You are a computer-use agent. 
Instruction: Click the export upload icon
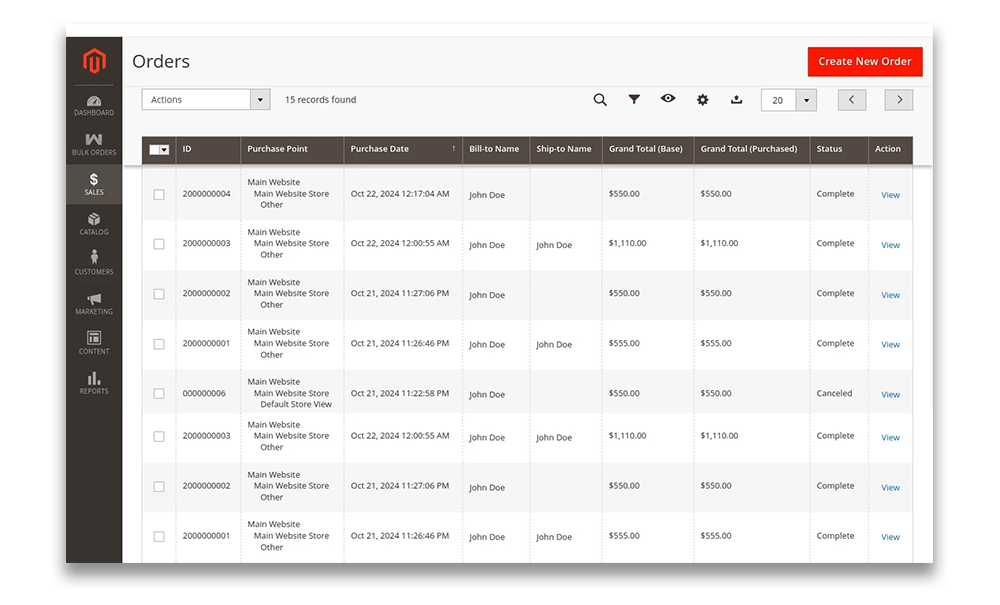[x=736, y=99]
